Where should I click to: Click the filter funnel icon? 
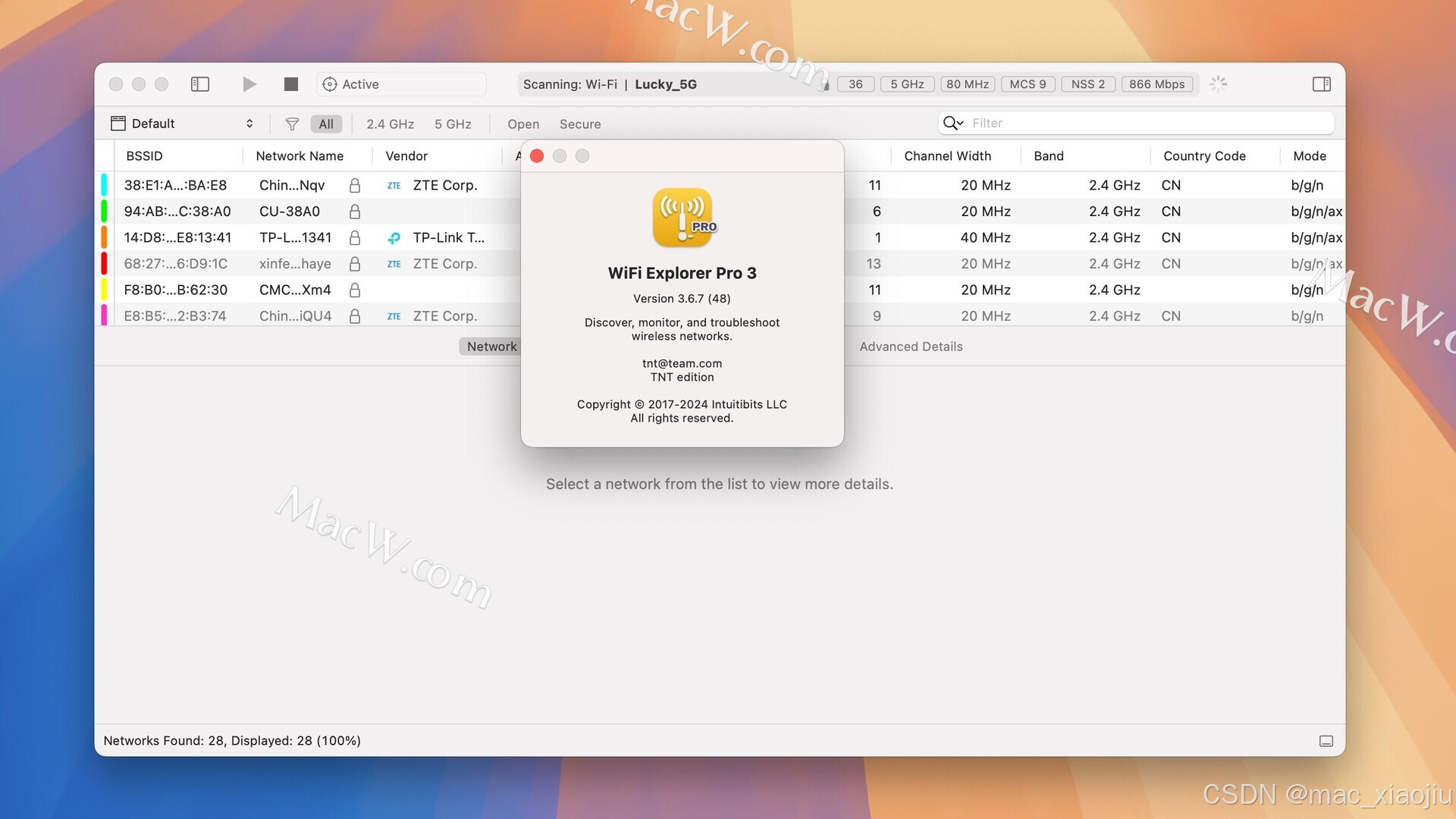point(292,124)
